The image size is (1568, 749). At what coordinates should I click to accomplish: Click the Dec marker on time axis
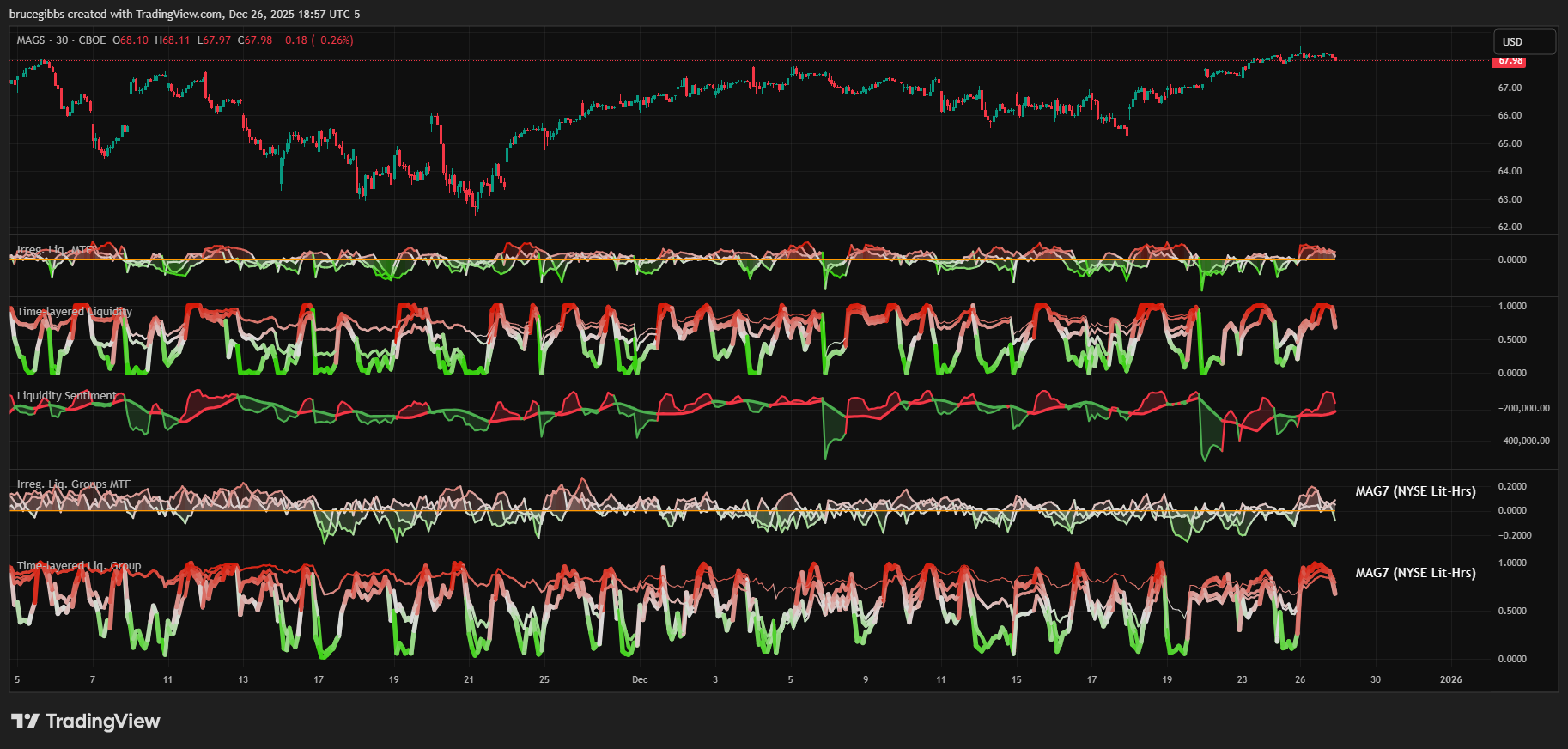[x=640, y=679]
